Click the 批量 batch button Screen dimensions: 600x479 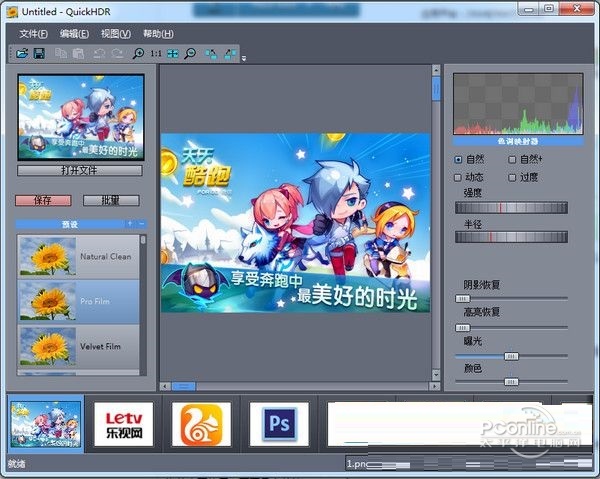[111, 200]
